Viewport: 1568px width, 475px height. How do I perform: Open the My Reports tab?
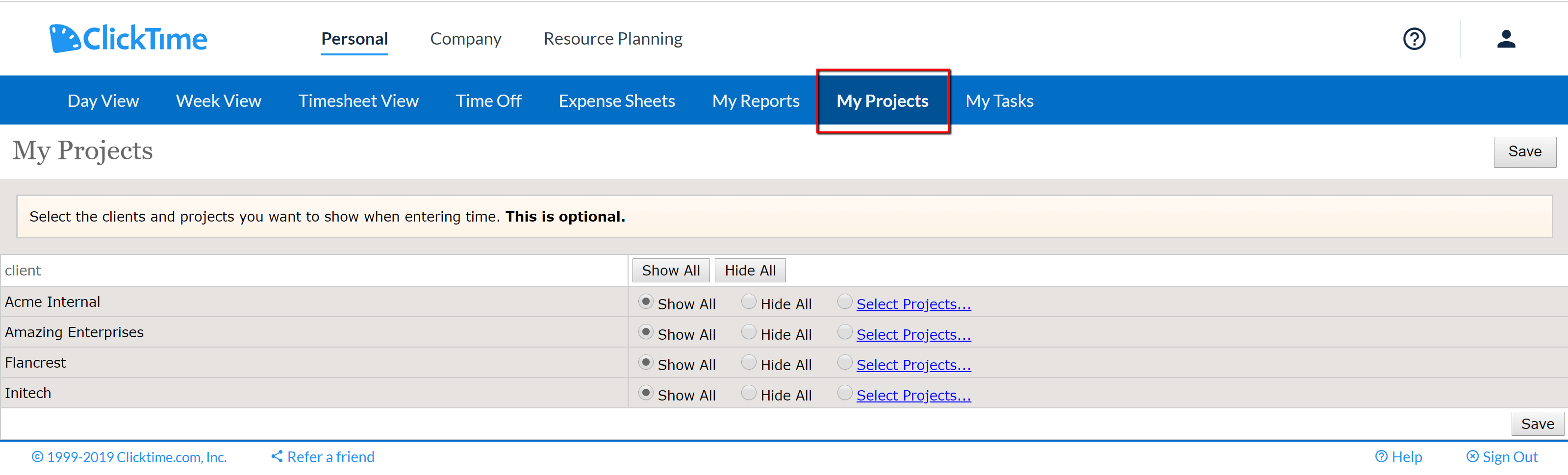756,100
